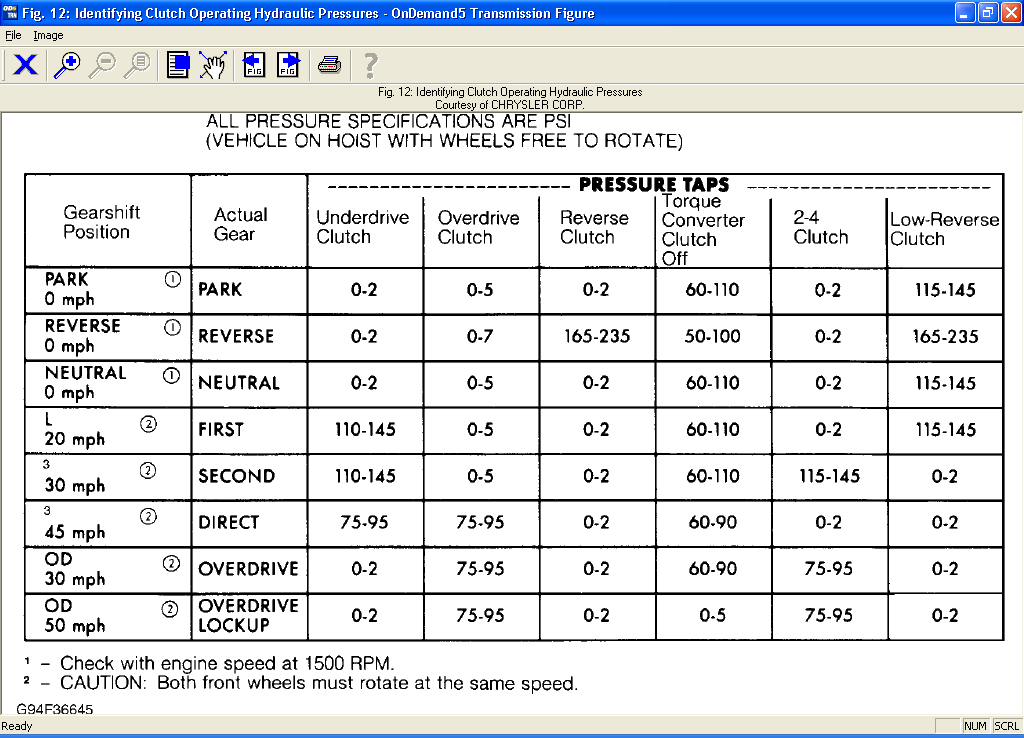The image size is (1024, 738).
Task: Click the 'OD 30 mph' gearshift cell
Action: click(108, 570)
